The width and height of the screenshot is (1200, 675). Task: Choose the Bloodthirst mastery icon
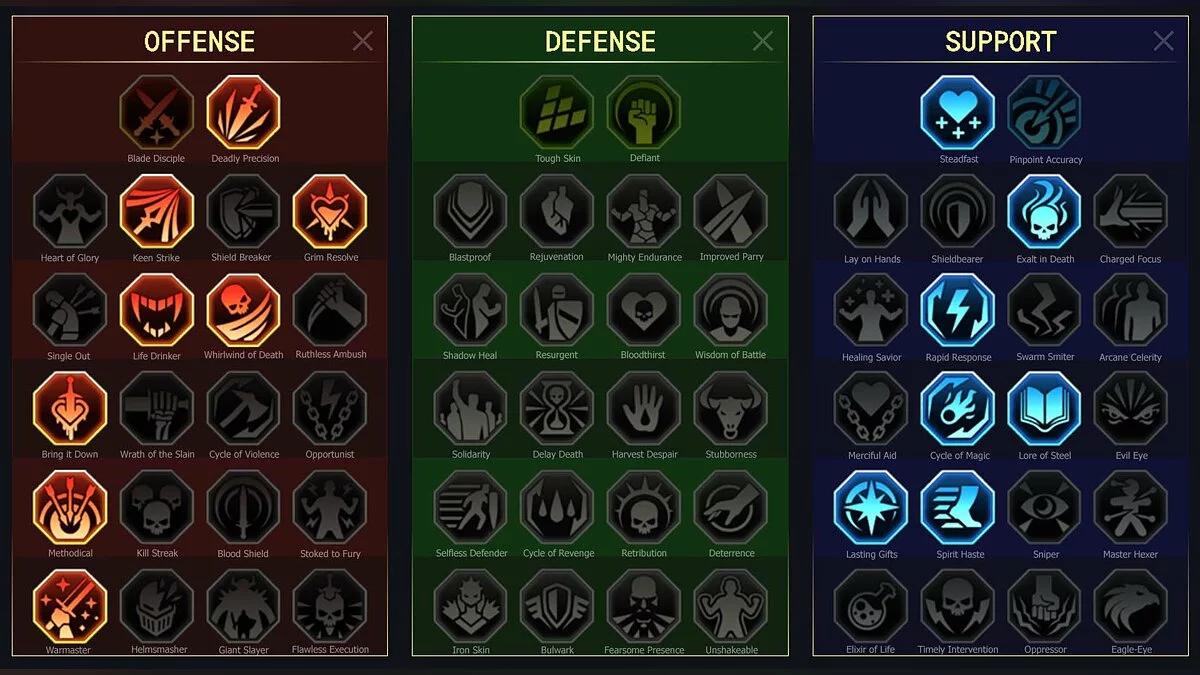(644, 309)
